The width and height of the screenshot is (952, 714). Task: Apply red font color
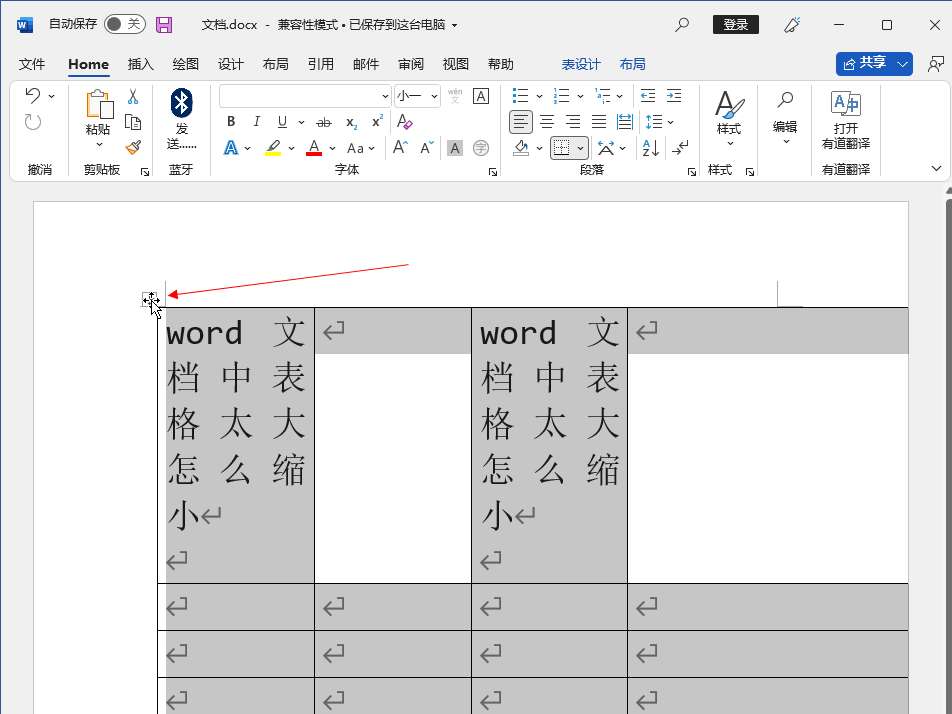(314, 148)
